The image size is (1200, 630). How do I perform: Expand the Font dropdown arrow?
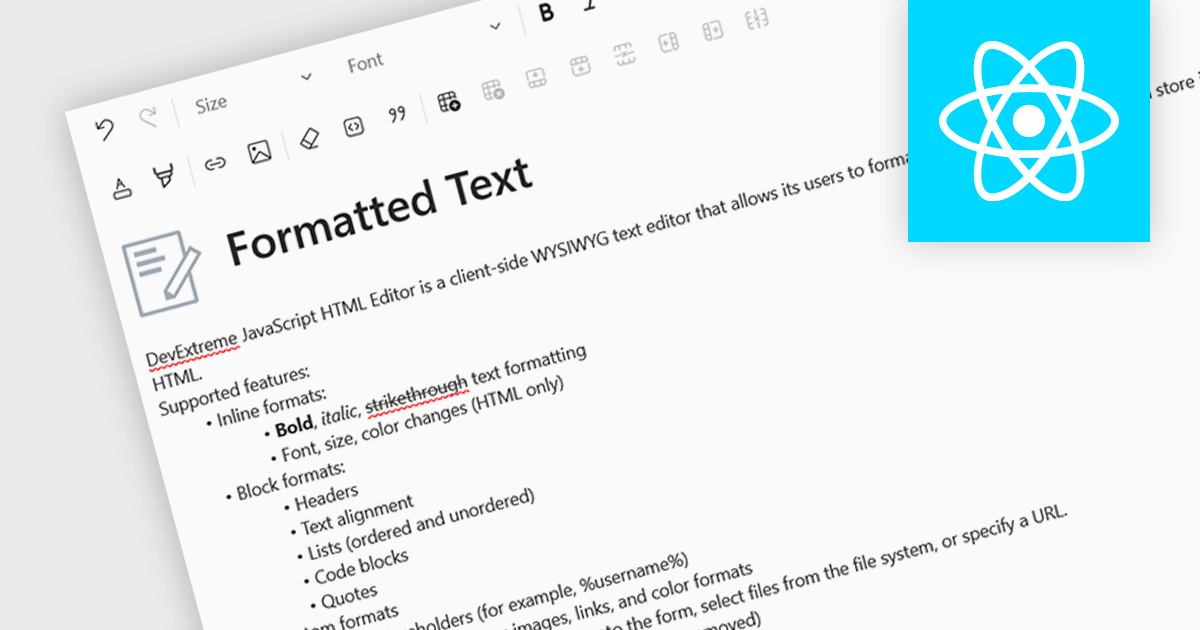point(494,26)
